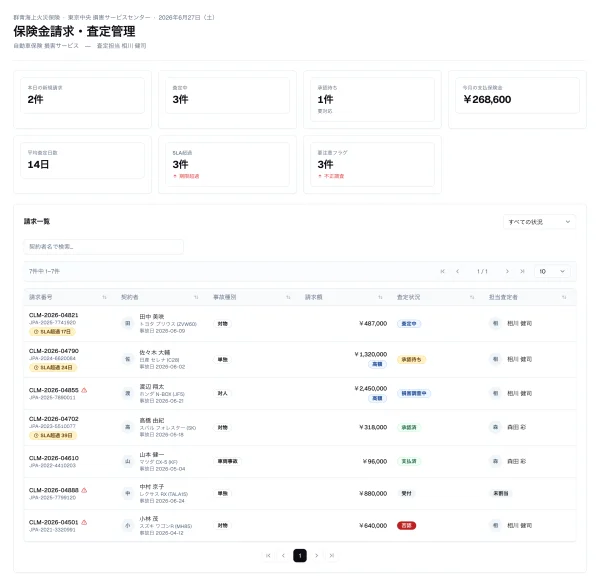Click avatar icon for 中村 京子

tap(128, 493)
